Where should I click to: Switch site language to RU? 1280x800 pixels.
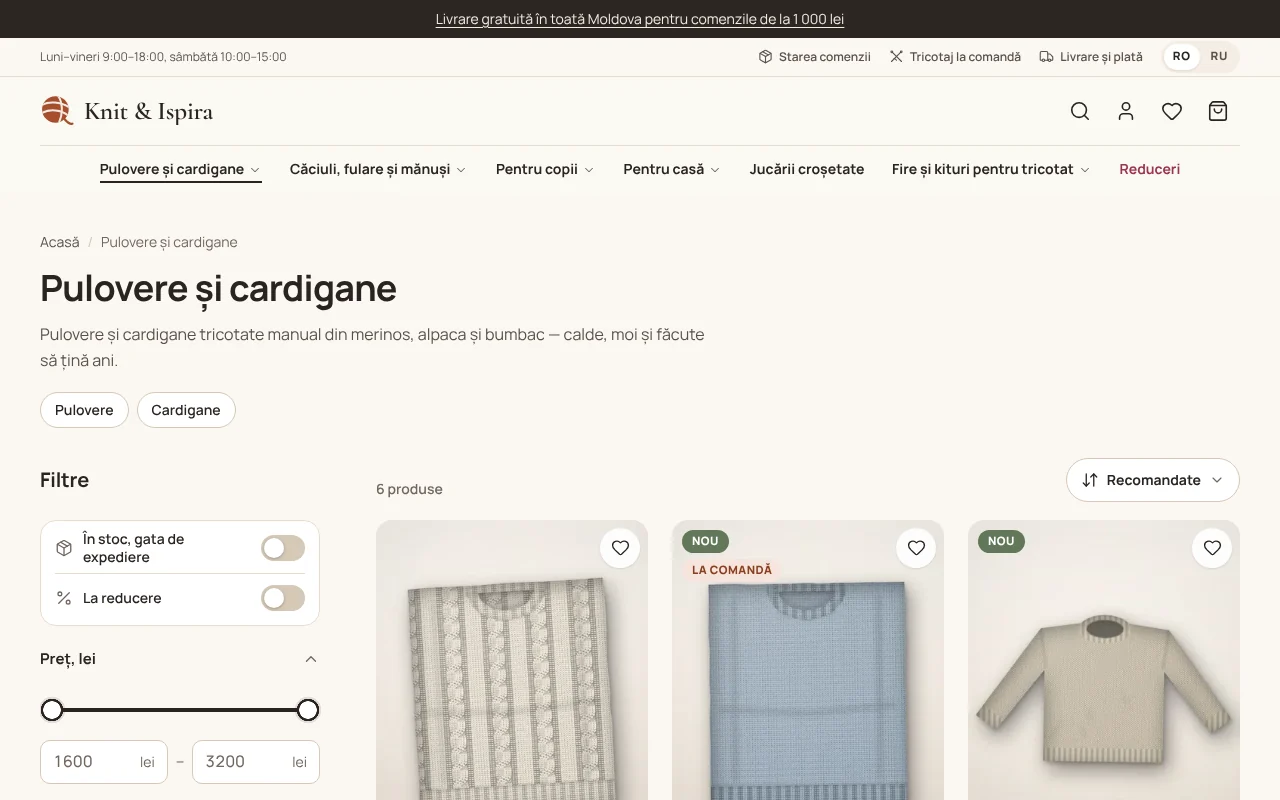click(1219, 57)
